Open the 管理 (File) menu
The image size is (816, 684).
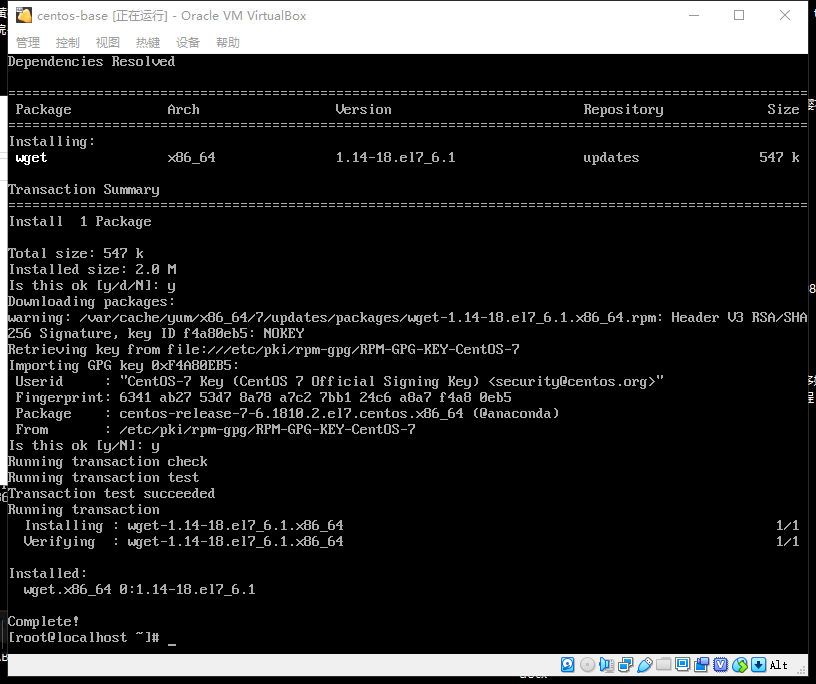tap(27, 42)
